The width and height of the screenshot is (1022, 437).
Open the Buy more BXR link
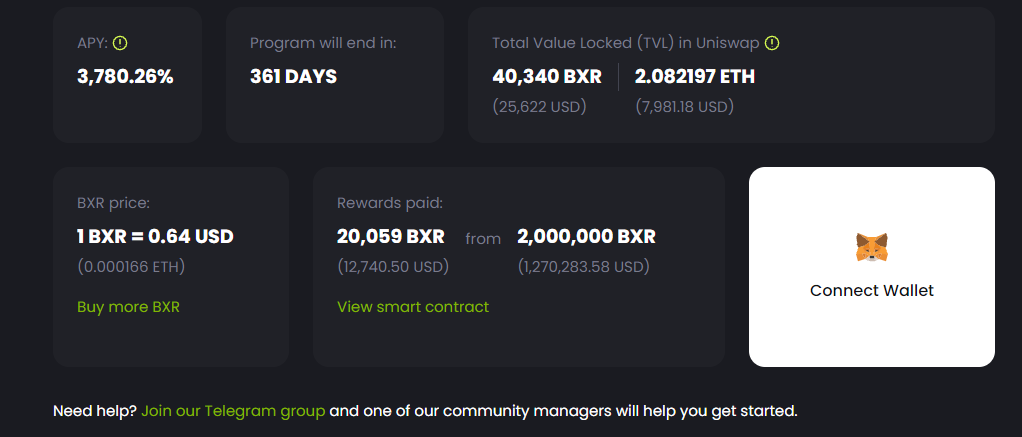click(x=128, y=307)
